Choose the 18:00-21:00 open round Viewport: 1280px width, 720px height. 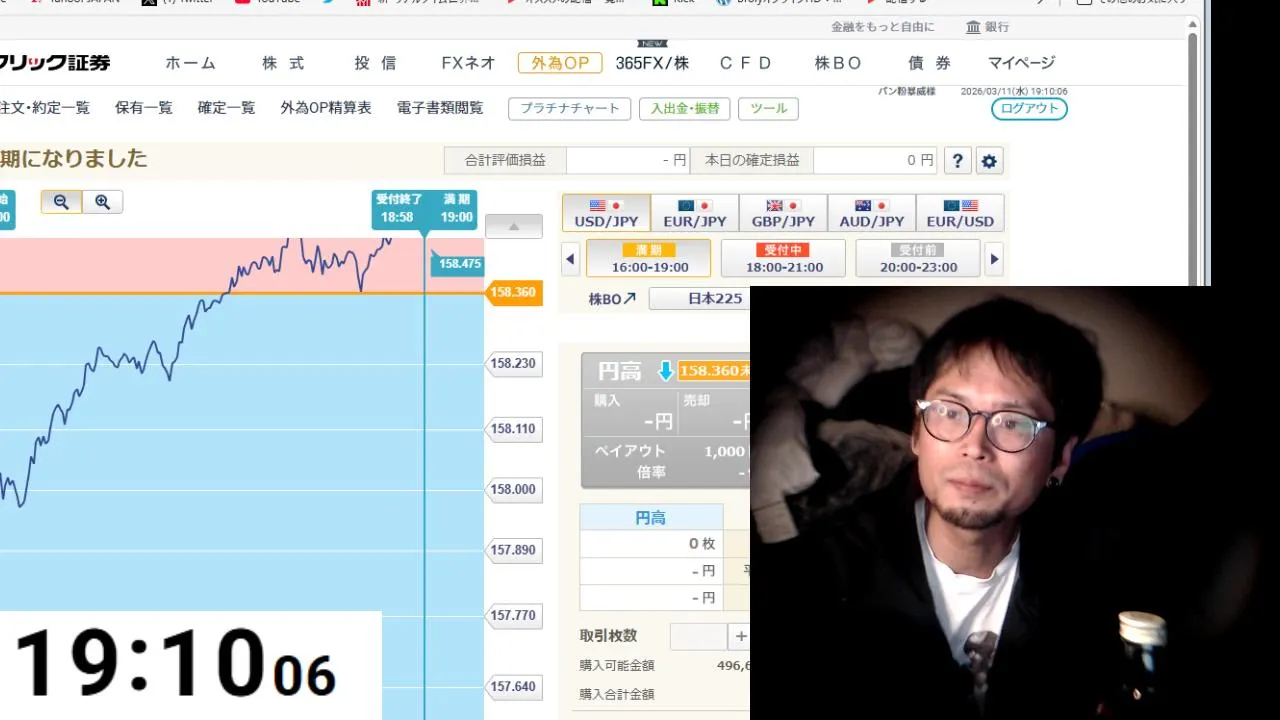(783, 258)
